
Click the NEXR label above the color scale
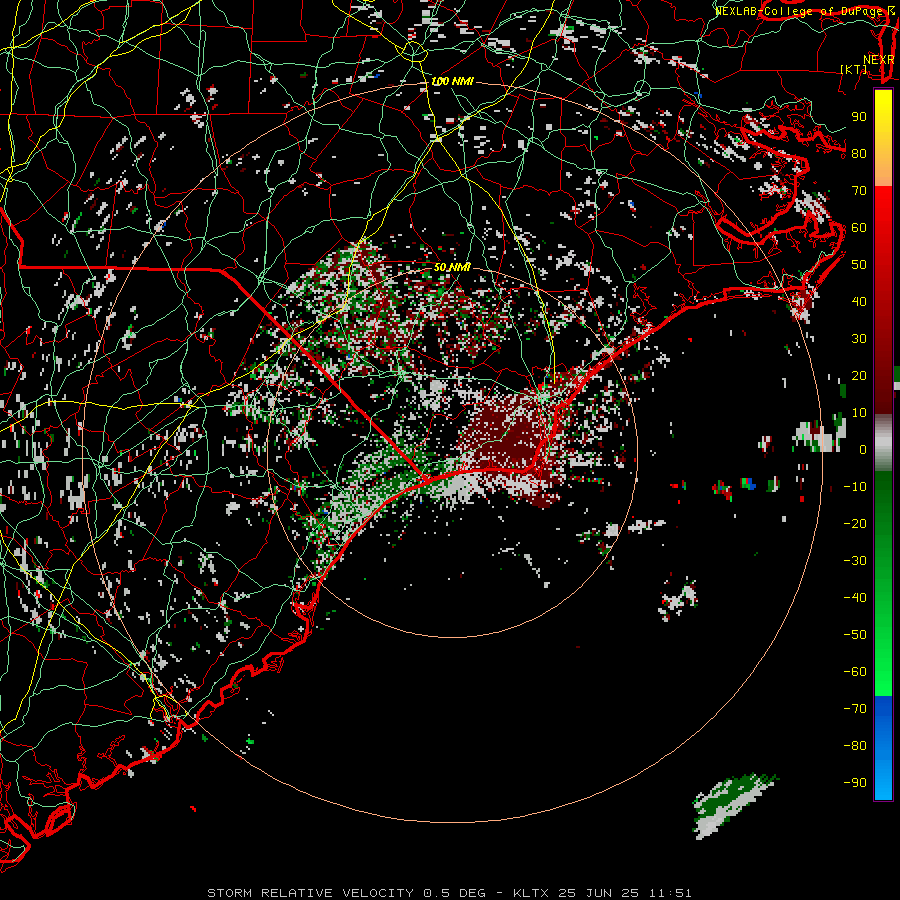click(879, 60)
